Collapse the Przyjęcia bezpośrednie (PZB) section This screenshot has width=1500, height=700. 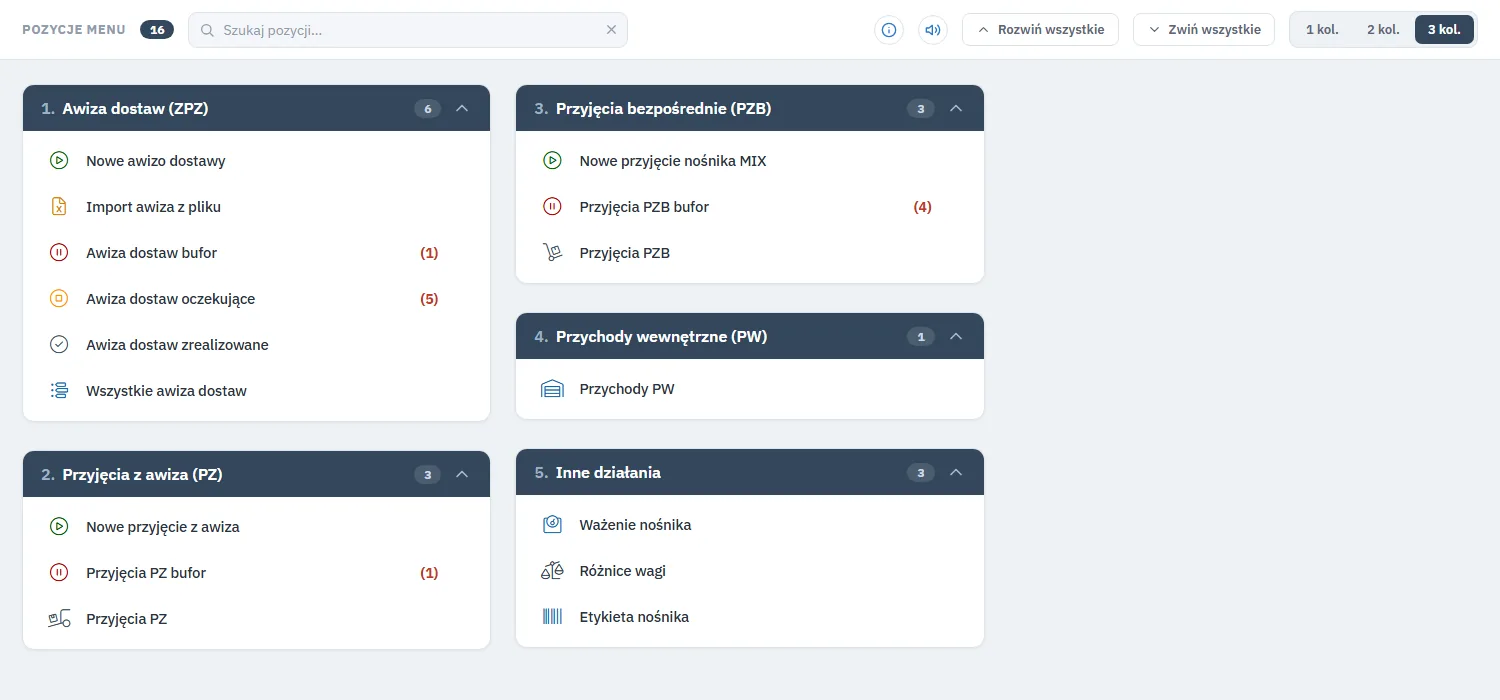pyautogui.click(x=955, y=109)
